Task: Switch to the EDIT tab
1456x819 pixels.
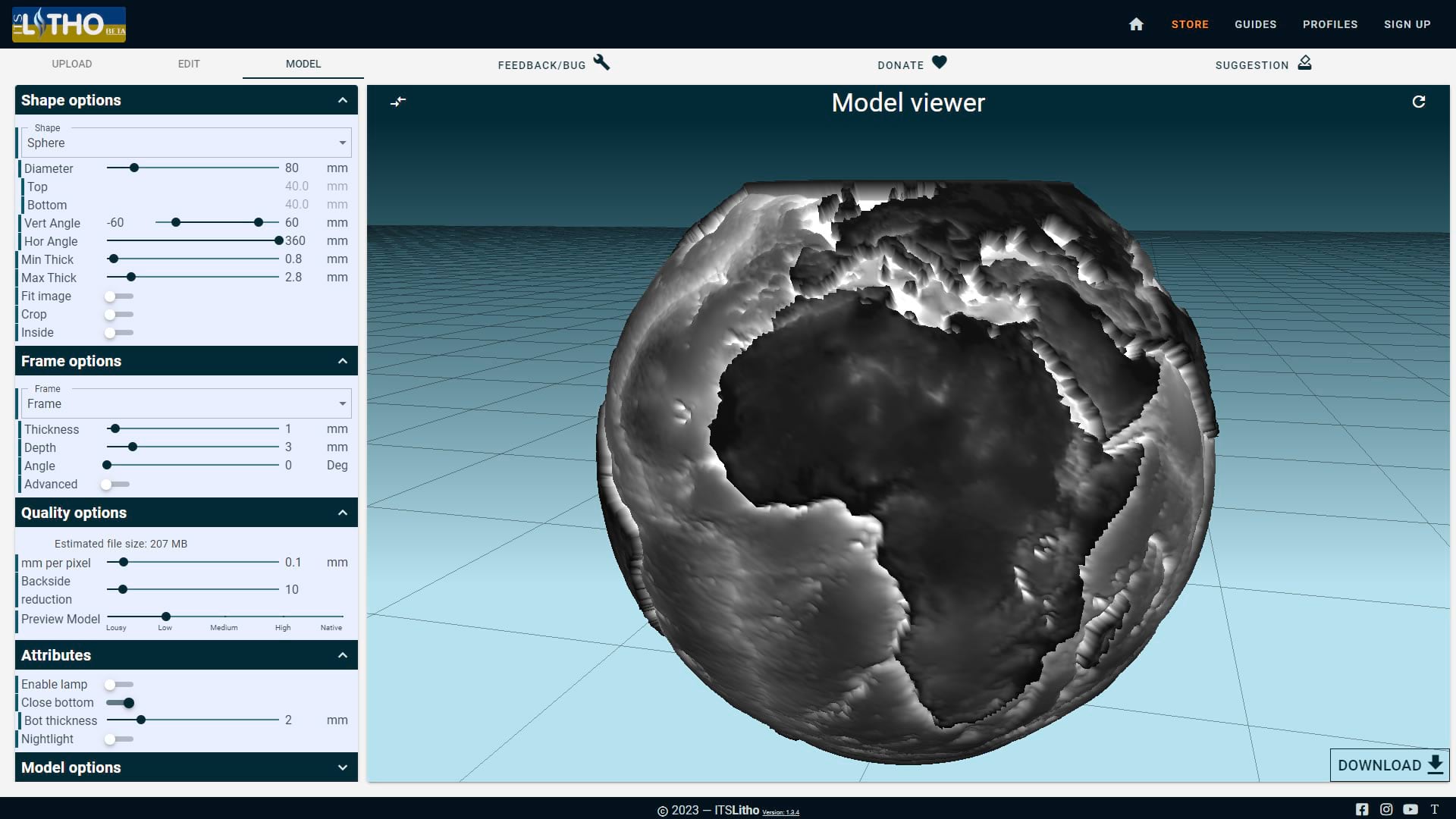Action: click(189, 64)
